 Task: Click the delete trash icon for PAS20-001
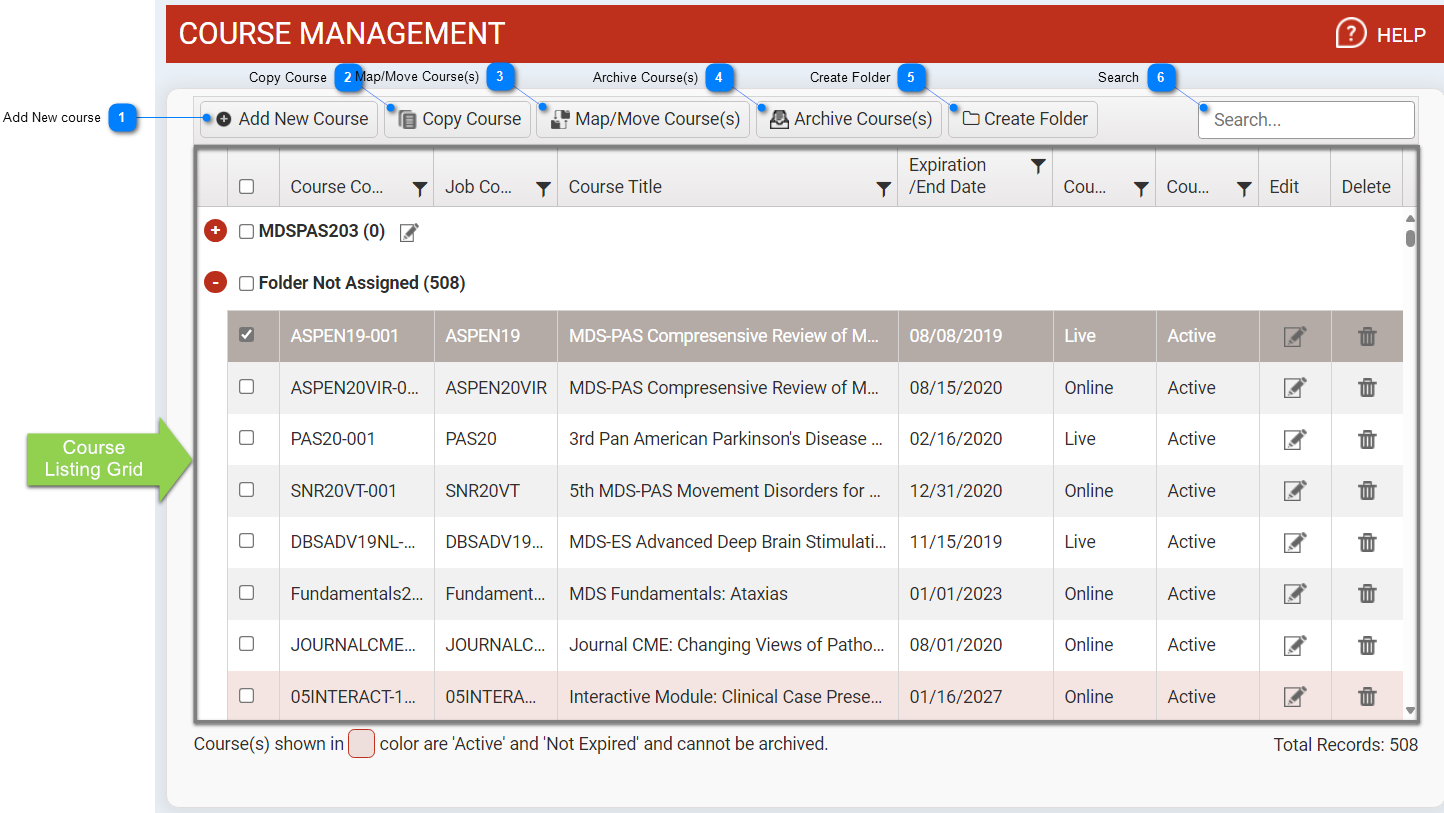click(1367, 439)
